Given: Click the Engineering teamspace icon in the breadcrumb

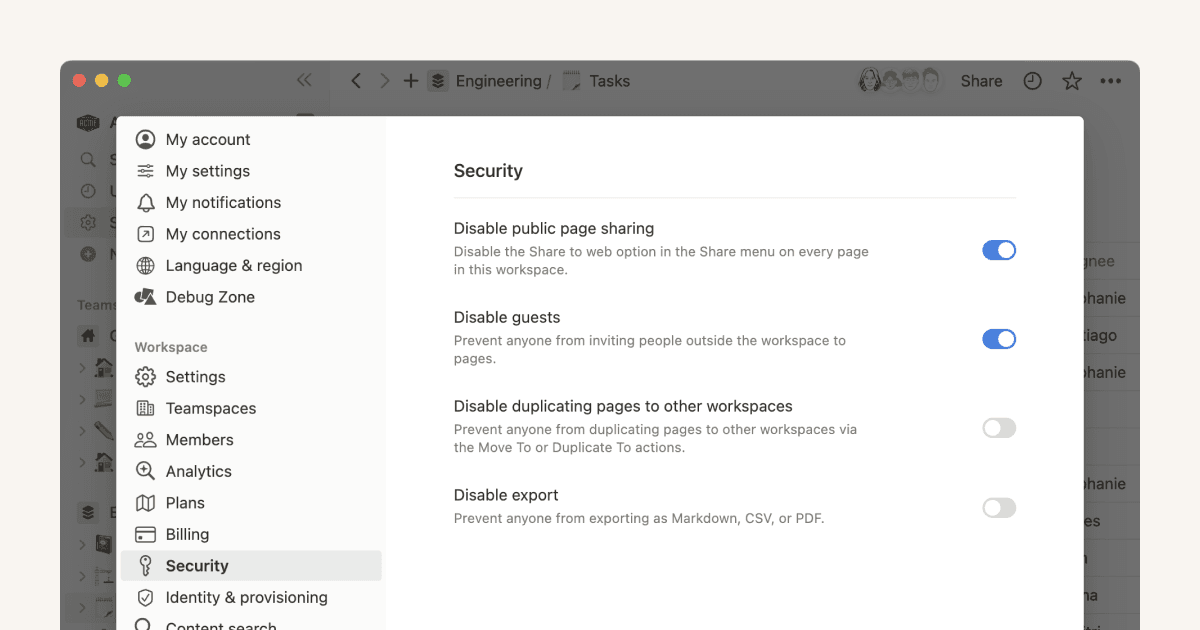Looking at the screenshot, I should pos(438,81).
